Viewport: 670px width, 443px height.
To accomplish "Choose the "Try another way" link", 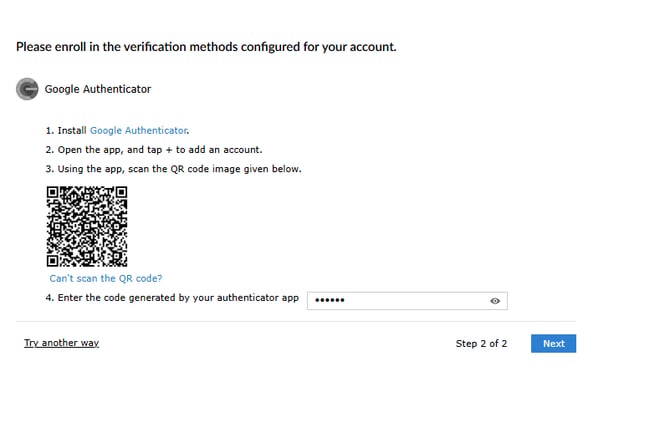I will [62, 343].
